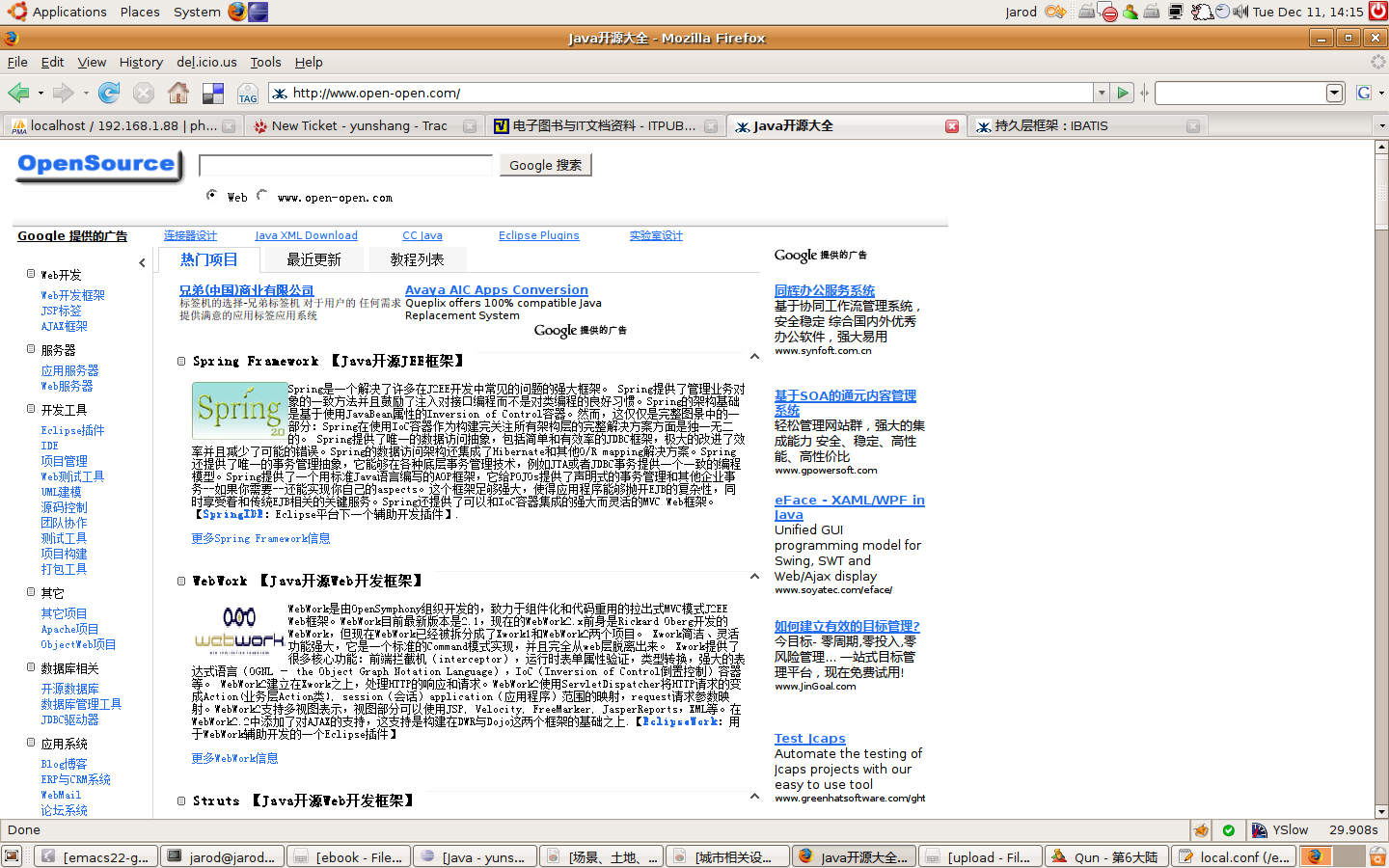Image resolution: width=1389 pixels, height=868 pixels.
Task: Click the Firebug check icon in status bar
Action: [x=1228, y=829]
